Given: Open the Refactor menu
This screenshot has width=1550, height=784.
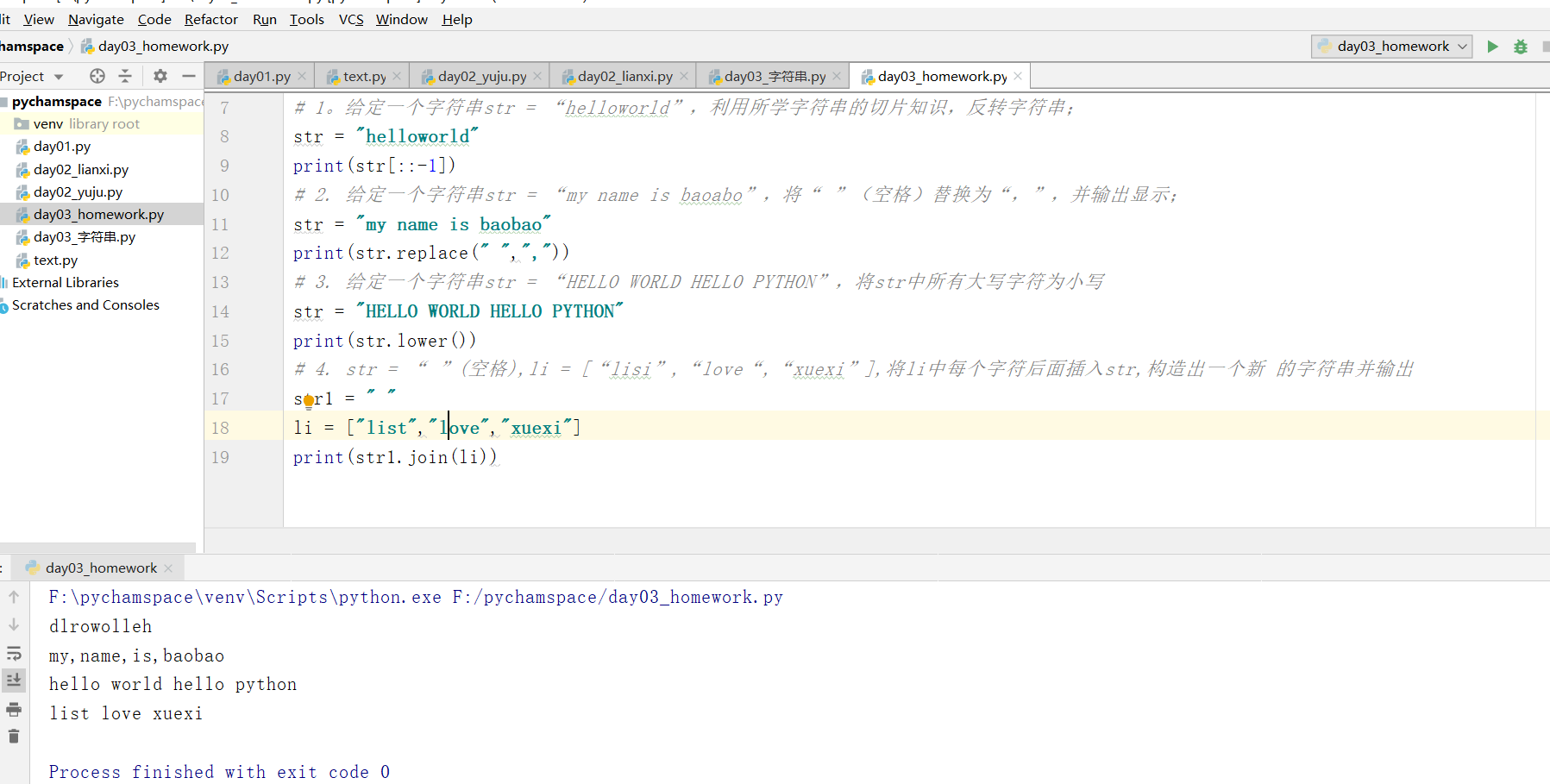Looking at the screenshot, I should (x=210, y=19).
